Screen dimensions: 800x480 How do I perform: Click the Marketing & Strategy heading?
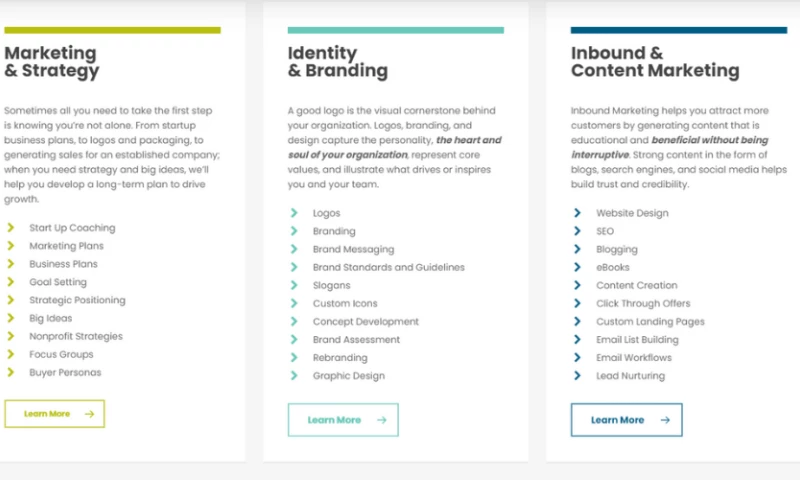coord(52,62)
